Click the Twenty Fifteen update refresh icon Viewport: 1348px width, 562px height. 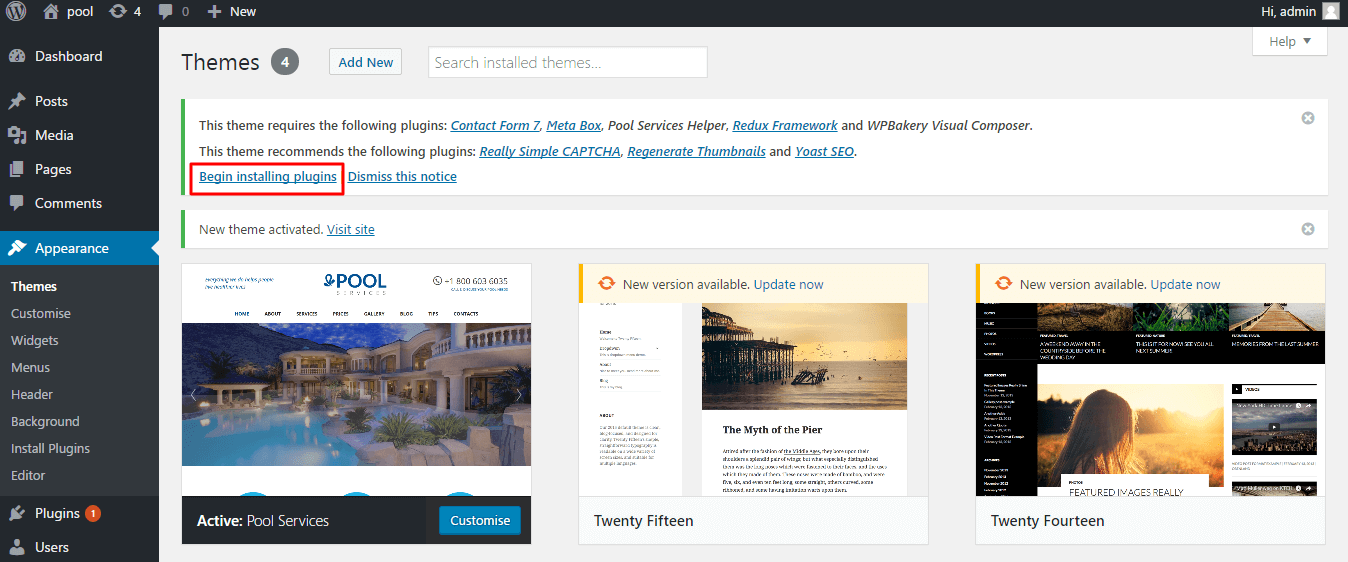click(x=606, y=284)
